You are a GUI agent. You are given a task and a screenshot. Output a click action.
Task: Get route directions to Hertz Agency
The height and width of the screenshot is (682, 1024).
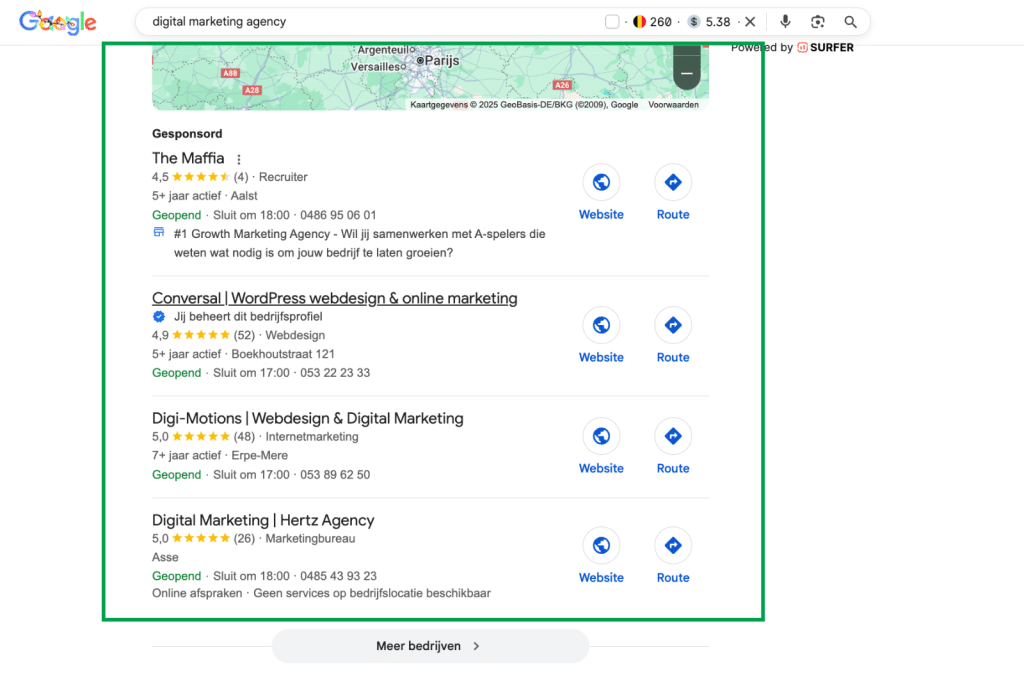pyautogui.click(x=673, y=546)
